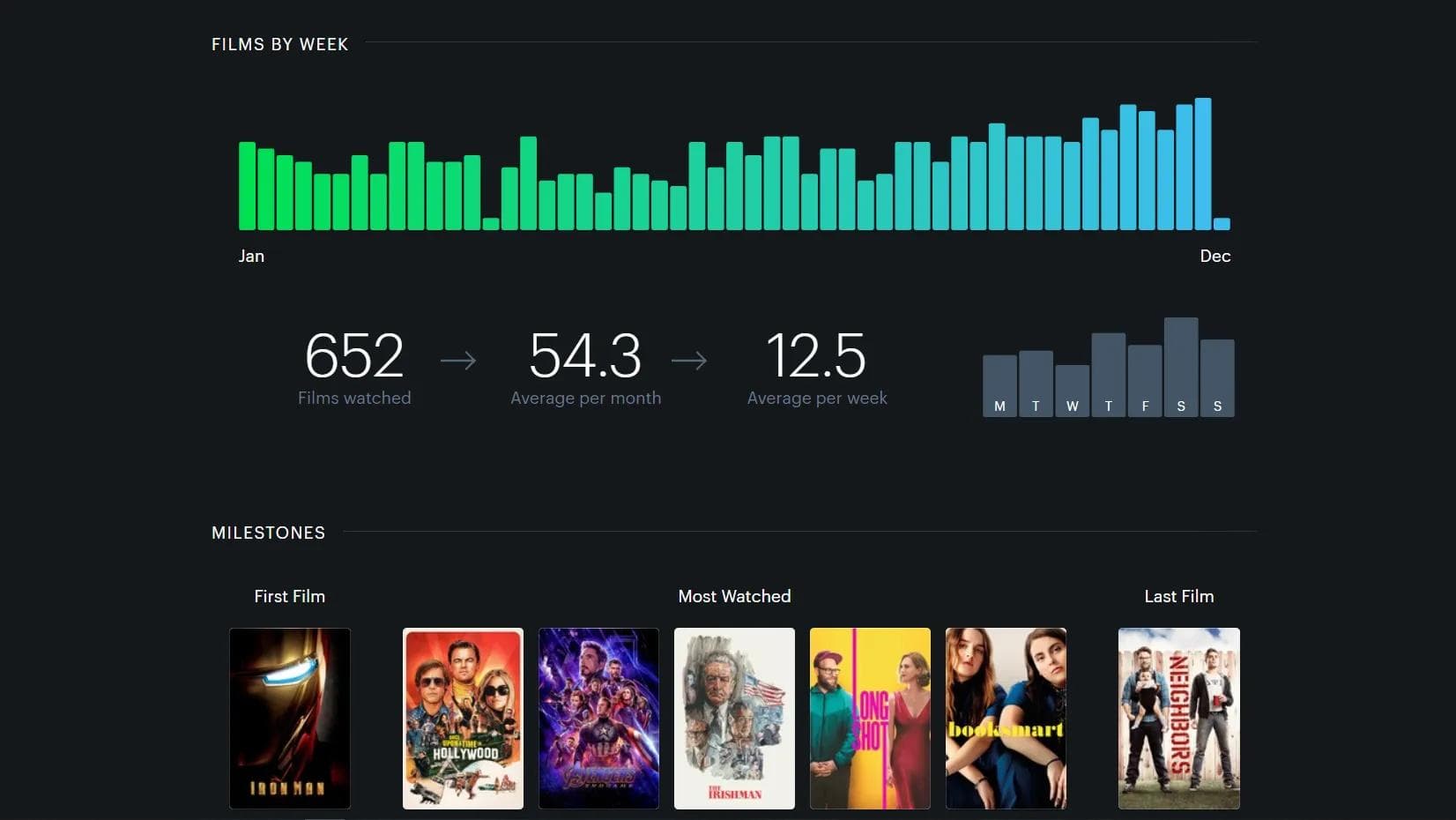1456x820 pixels.
Task: Select the Neighbors poster under Last Film
Action: pos(1178,719)
